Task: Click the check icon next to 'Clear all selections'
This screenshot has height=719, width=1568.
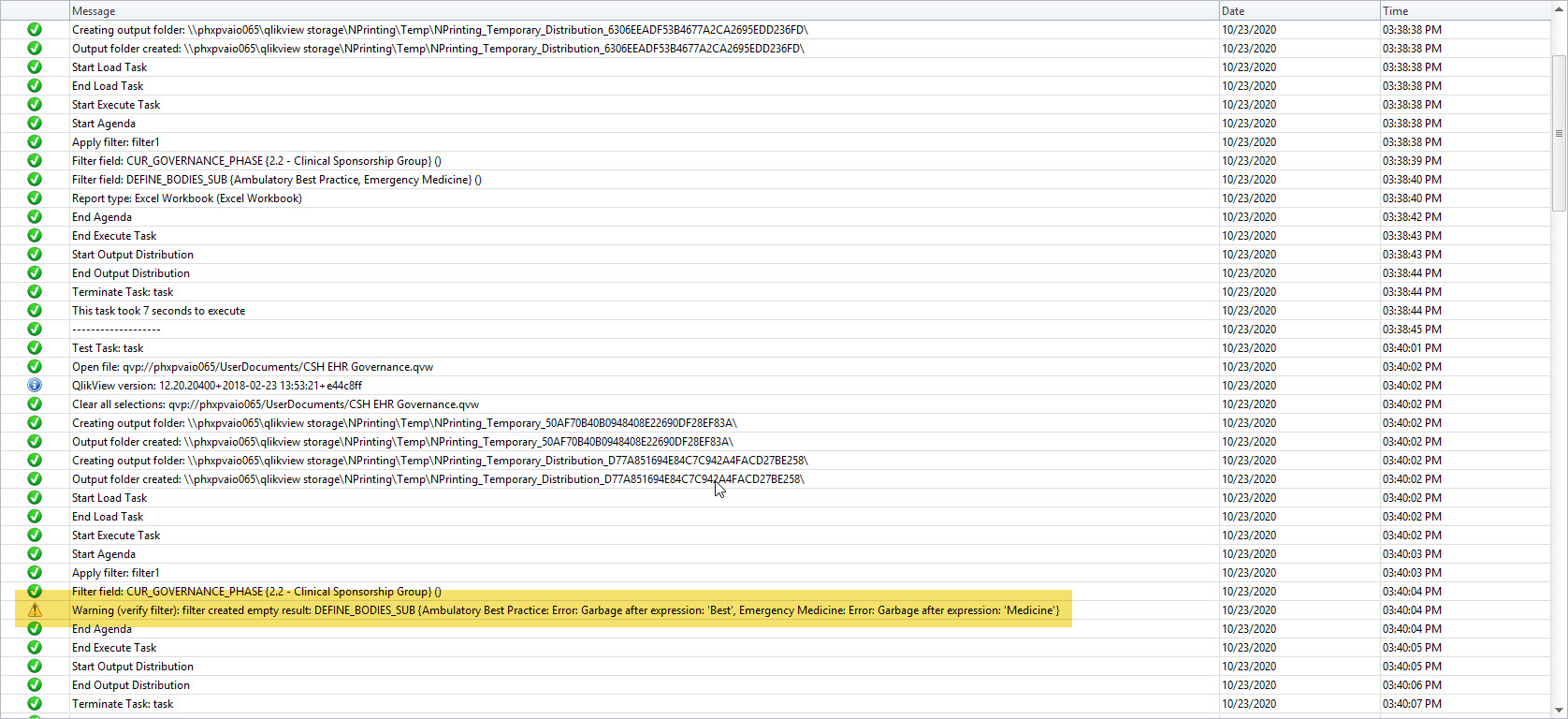Action: tap(35, 404)
